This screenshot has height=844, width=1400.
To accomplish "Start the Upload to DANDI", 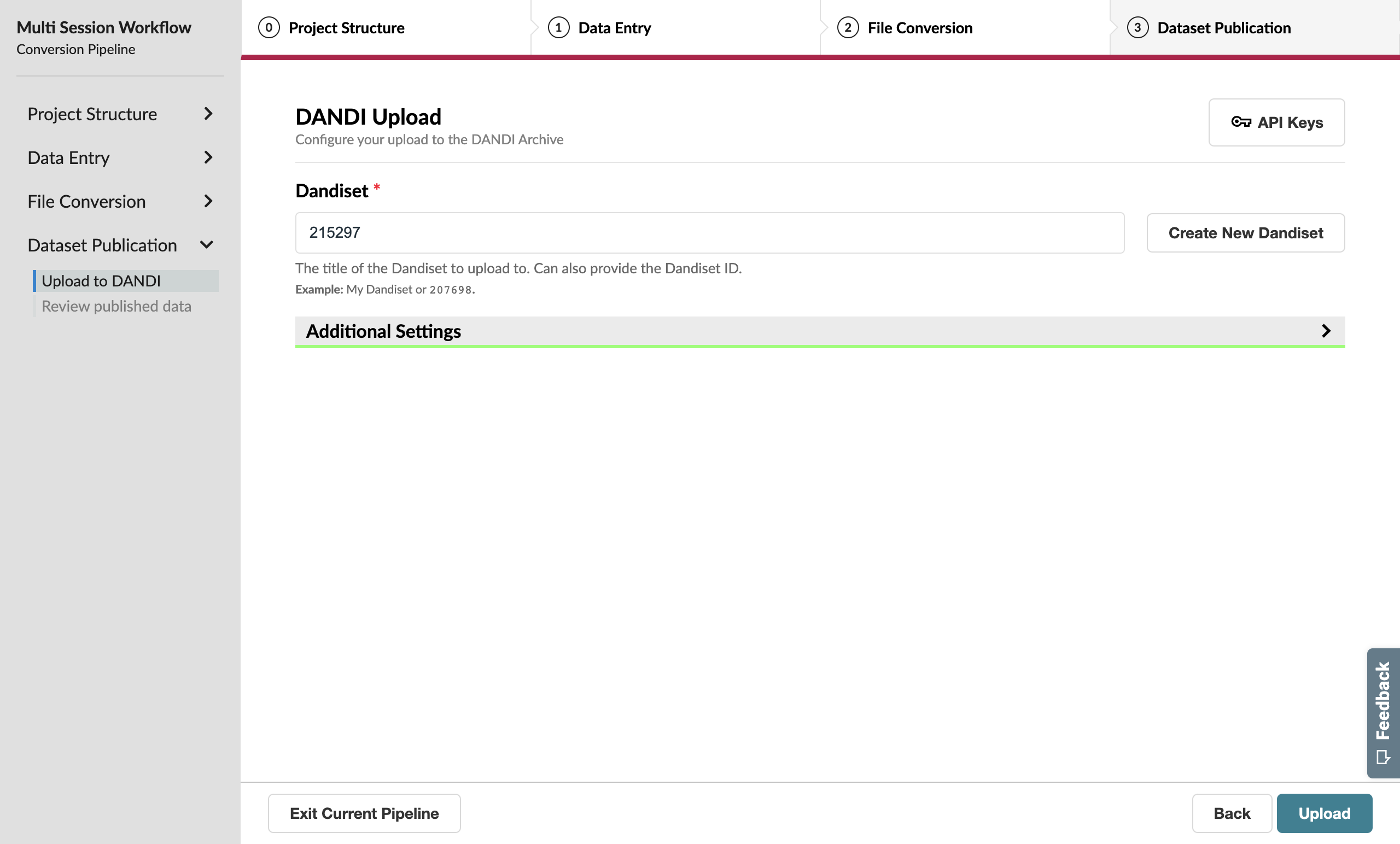I will point(1324,813).
